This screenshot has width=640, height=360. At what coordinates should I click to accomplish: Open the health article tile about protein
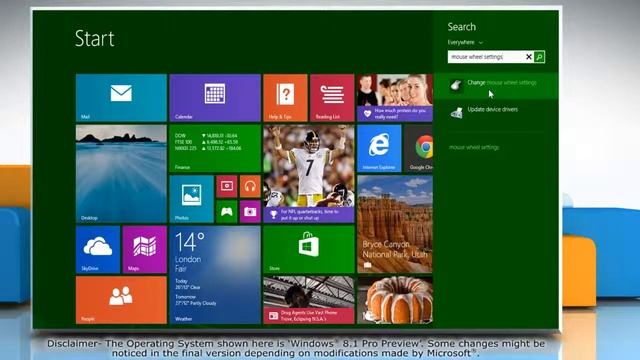pos(395,98)
